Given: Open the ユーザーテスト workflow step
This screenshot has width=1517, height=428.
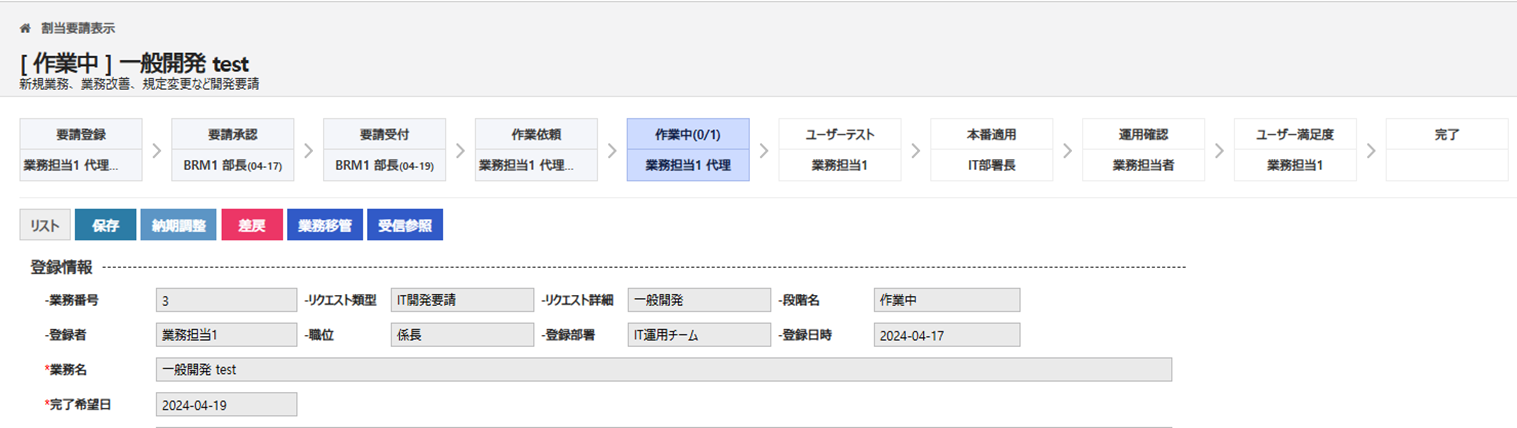Looking at the screenshot, I should (840, 149).
